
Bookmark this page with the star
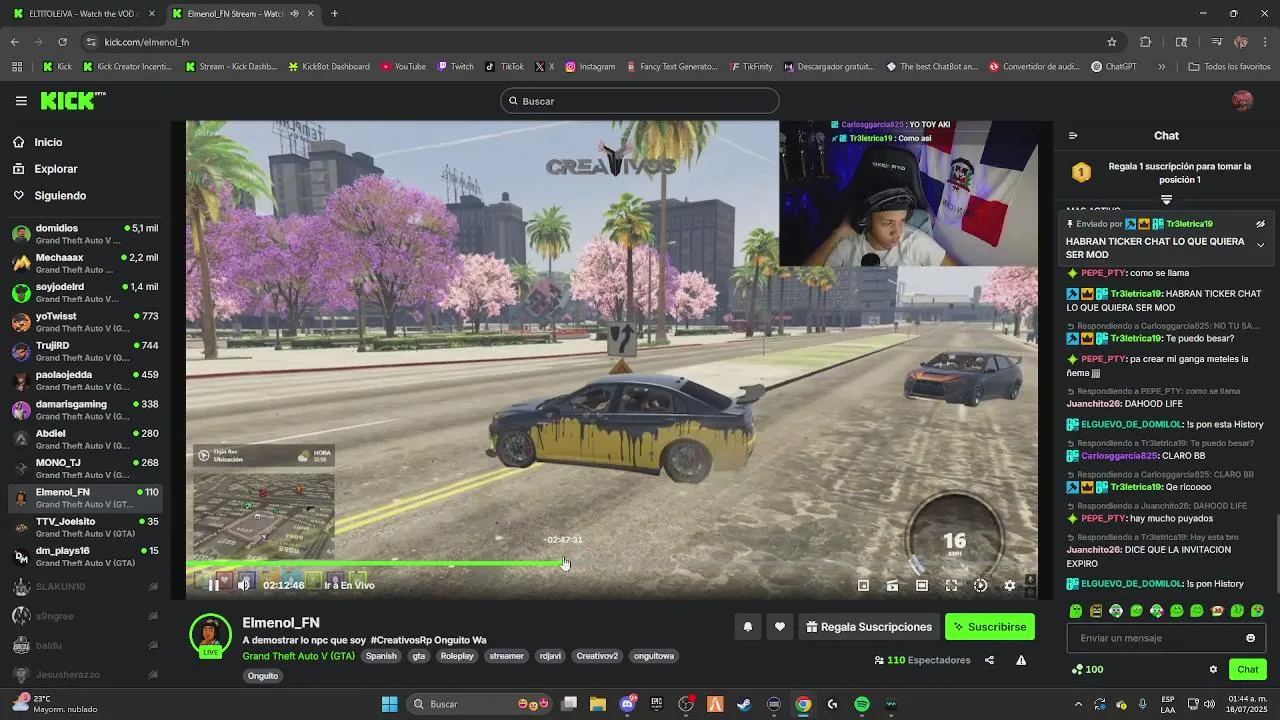pyautogui.click(x=1111, y=42)
